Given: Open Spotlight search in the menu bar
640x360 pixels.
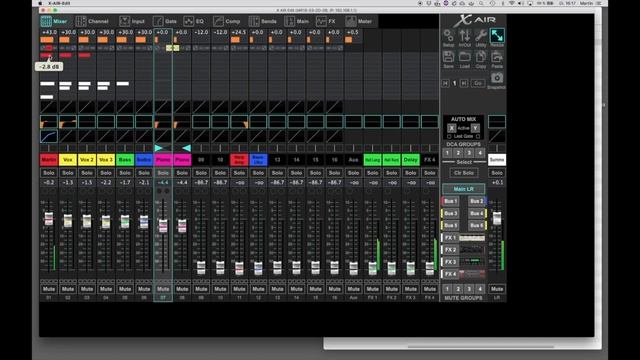Looking at the screenshot, I should pyautogui.click(x=482, y=3).
